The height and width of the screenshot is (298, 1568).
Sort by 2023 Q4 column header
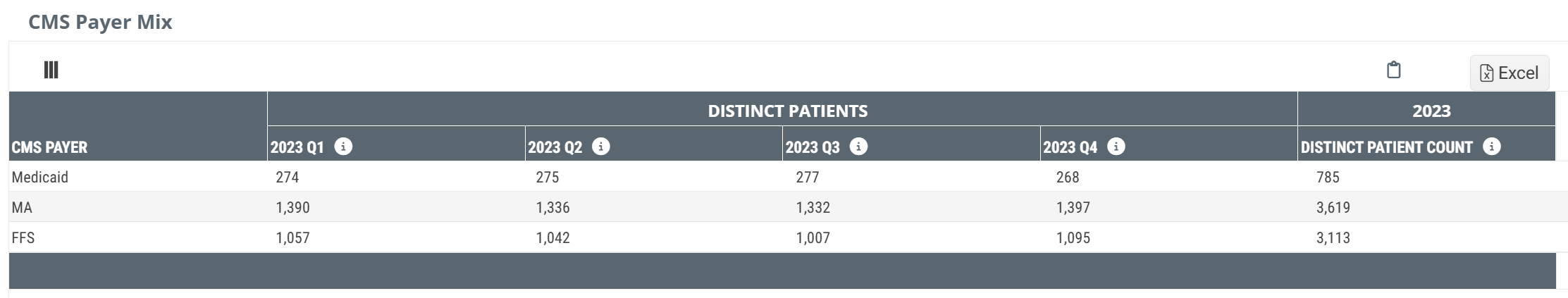[x=1070, y=147]
